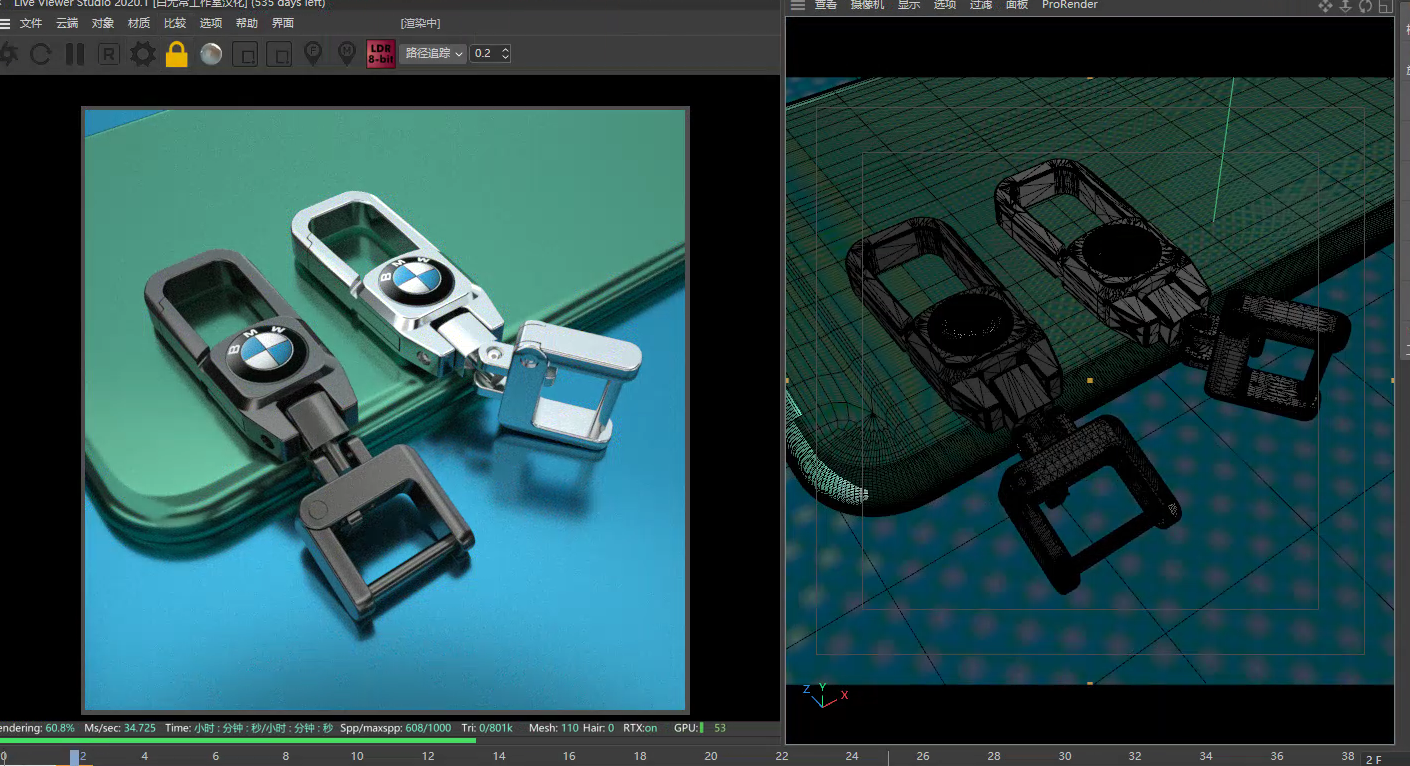Screen dimensions: 1410x766
Task: Open the 帮助 menu
Action: pos(247,23)
